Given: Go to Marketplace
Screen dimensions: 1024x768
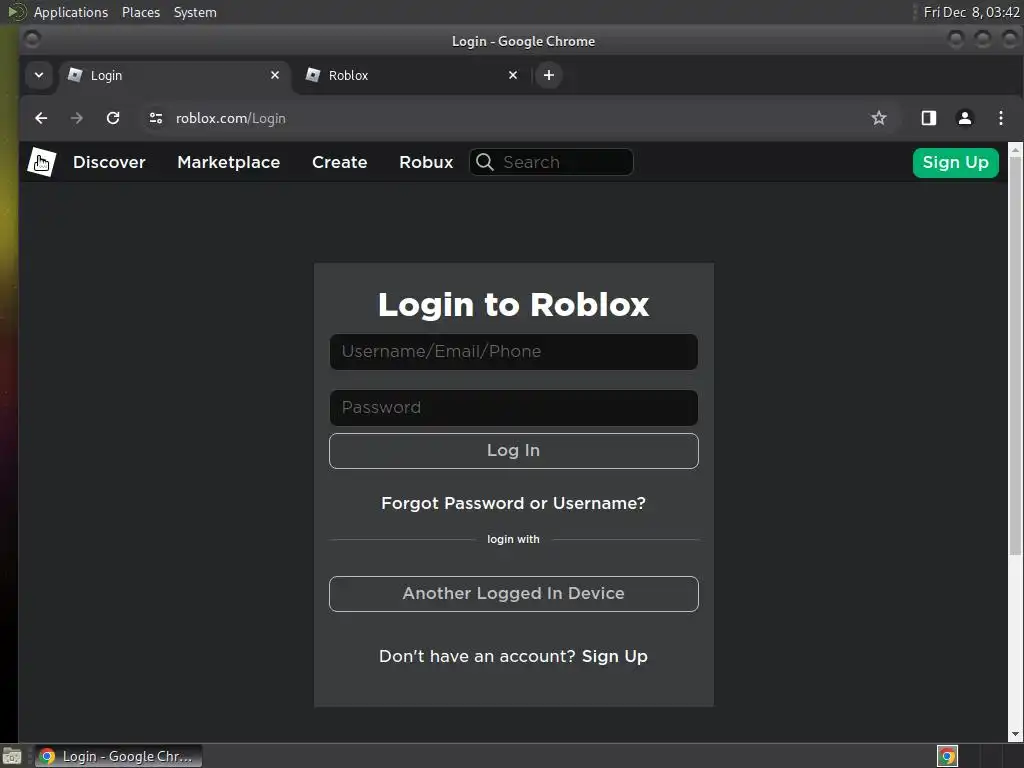Looking at the screenshot, I should tap(229, 162).
